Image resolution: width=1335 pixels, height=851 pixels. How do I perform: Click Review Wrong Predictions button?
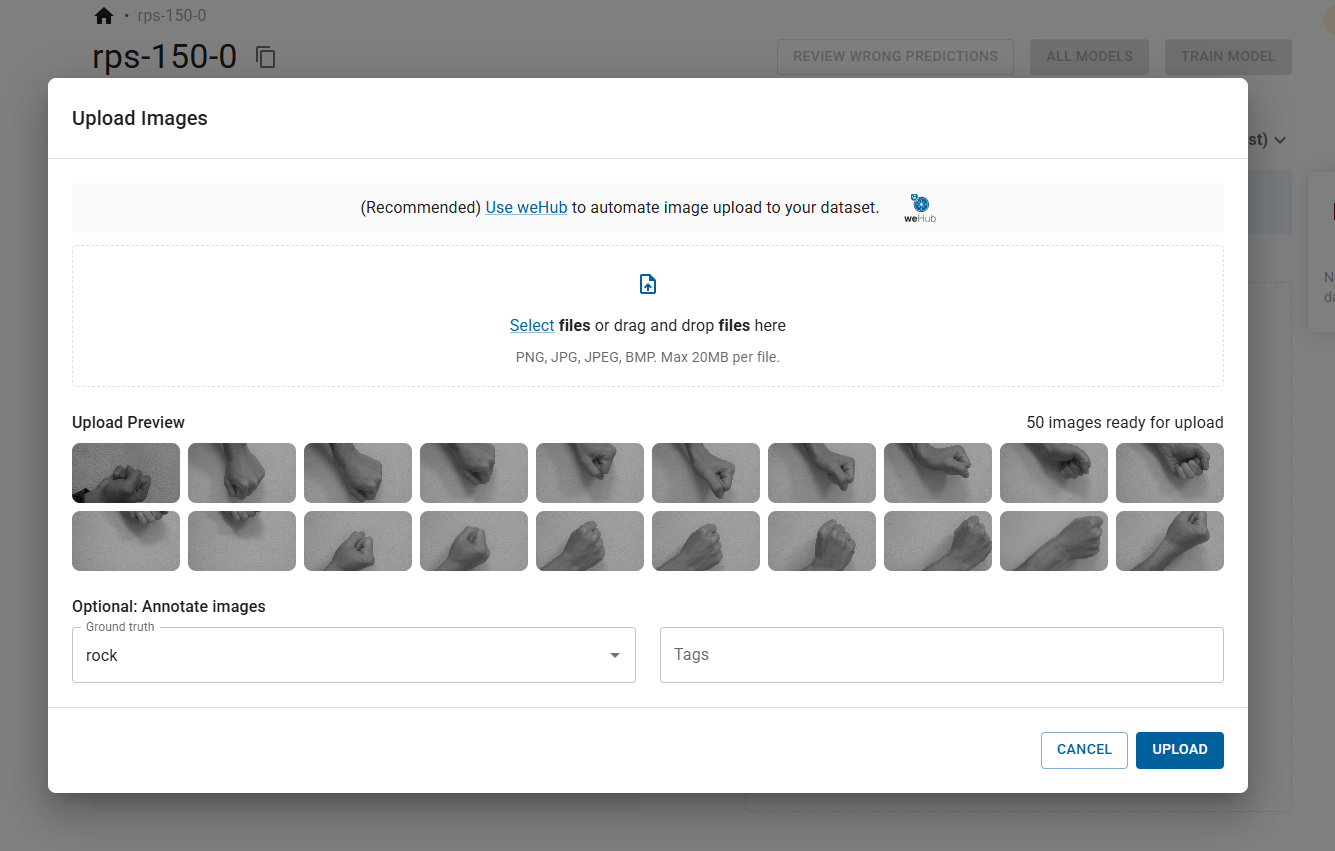point(895,57)
